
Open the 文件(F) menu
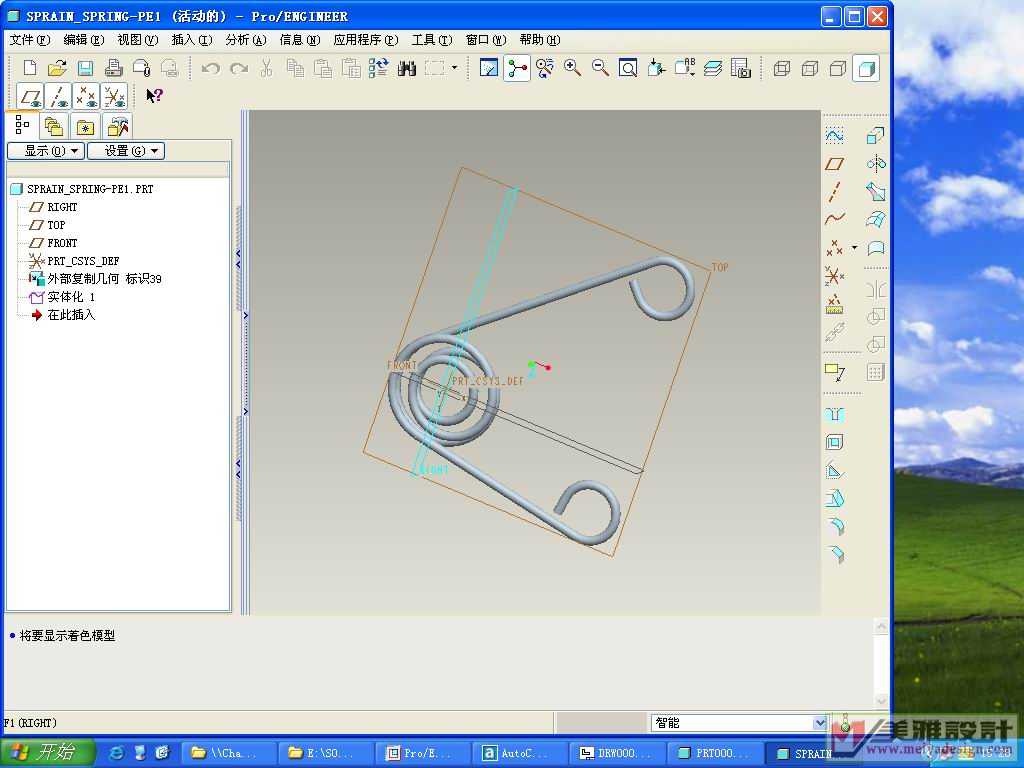29,40
